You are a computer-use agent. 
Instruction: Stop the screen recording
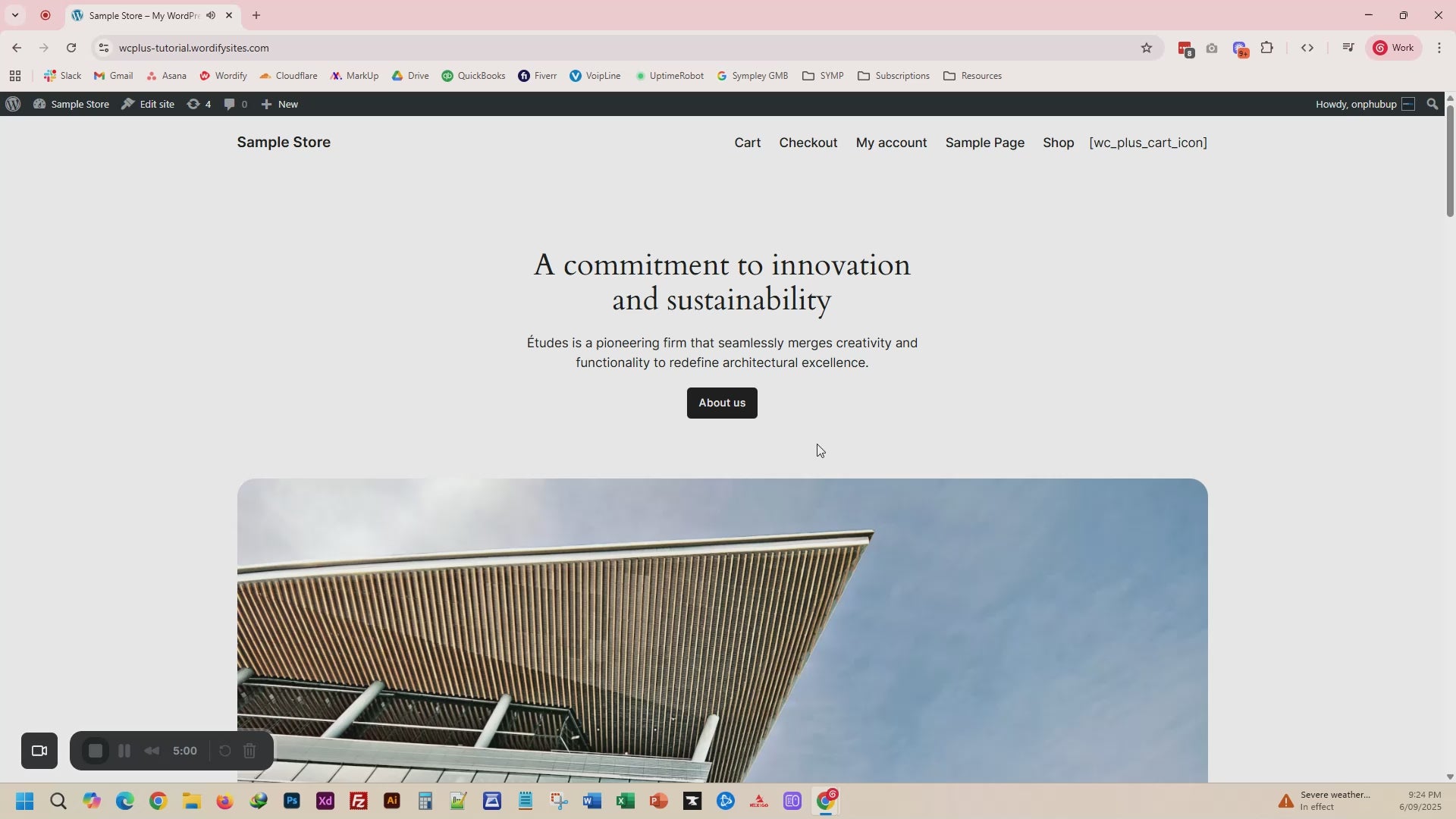coord(96,751)
